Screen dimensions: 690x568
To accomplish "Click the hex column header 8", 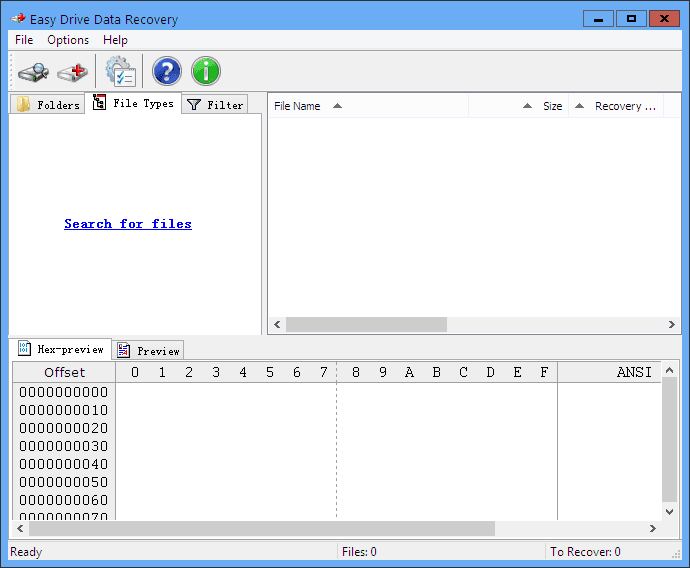I will point(356,372).
